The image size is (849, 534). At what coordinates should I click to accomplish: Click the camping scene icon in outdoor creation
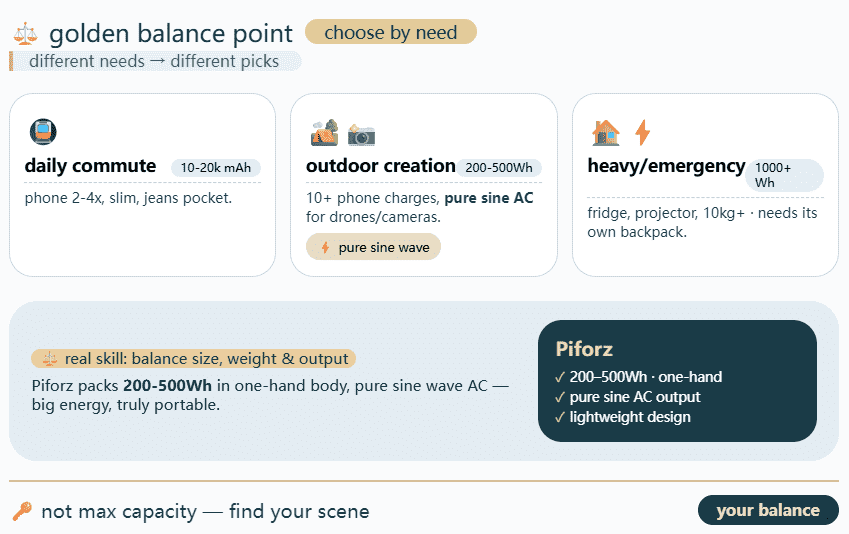pos(324,133)
